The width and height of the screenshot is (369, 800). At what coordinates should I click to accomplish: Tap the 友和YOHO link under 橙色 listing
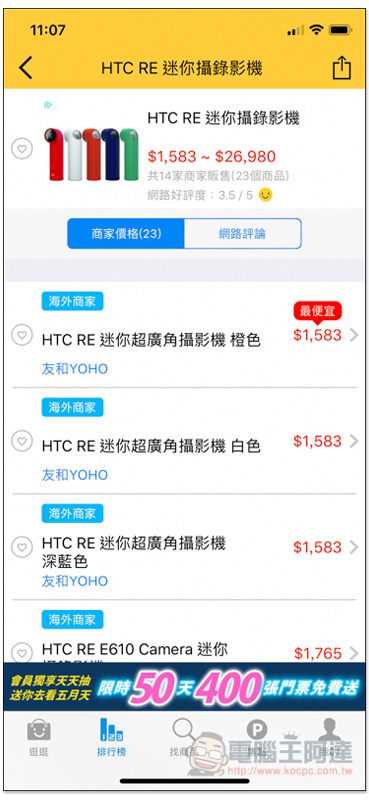[x=75, y=369]
